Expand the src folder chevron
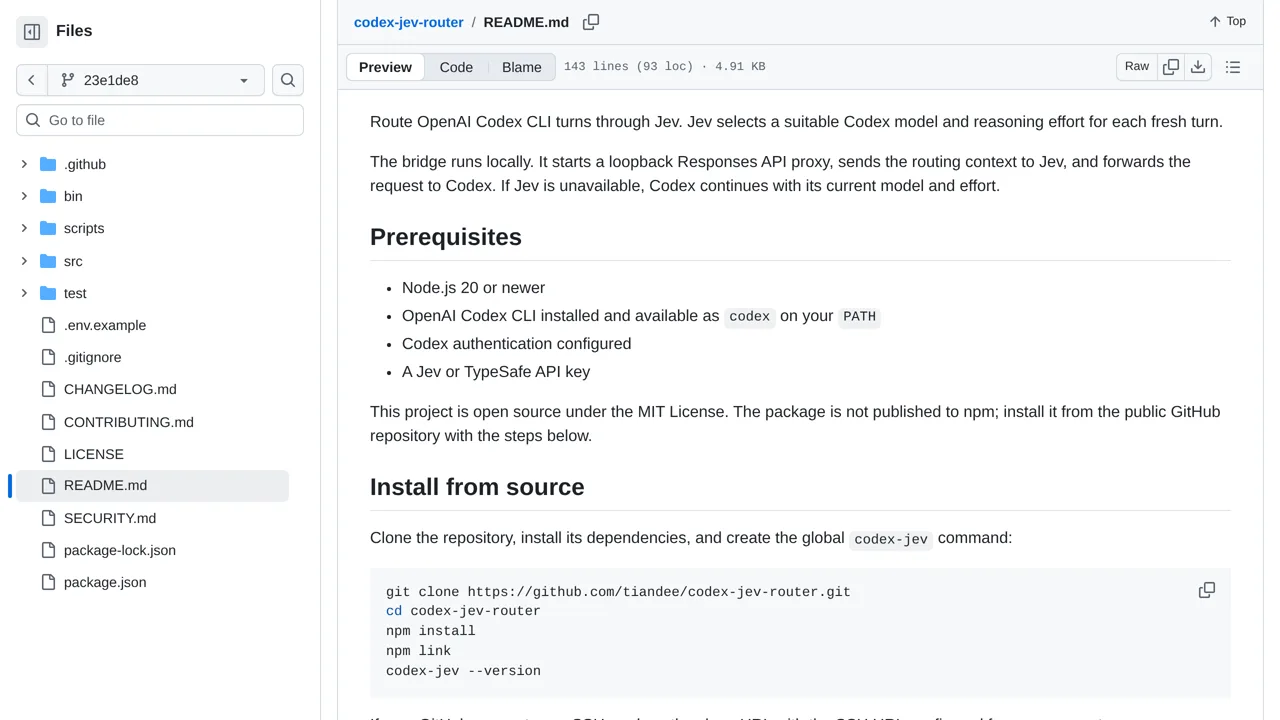 (24, 261)
